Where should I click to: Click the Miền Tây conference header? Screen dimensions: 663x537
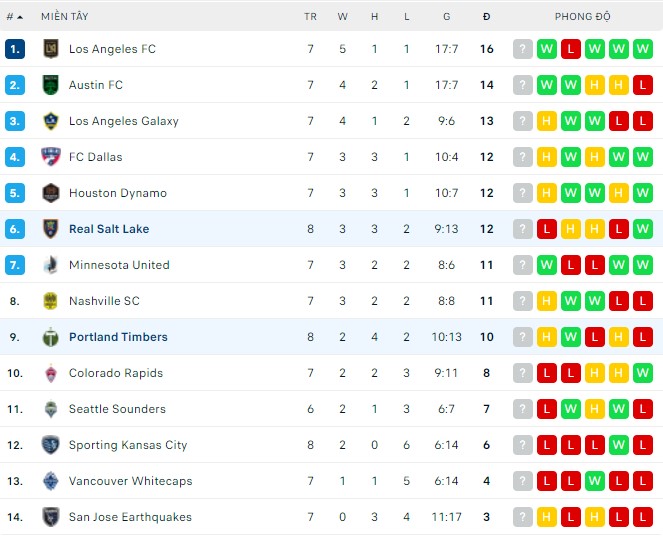(62, 17)
